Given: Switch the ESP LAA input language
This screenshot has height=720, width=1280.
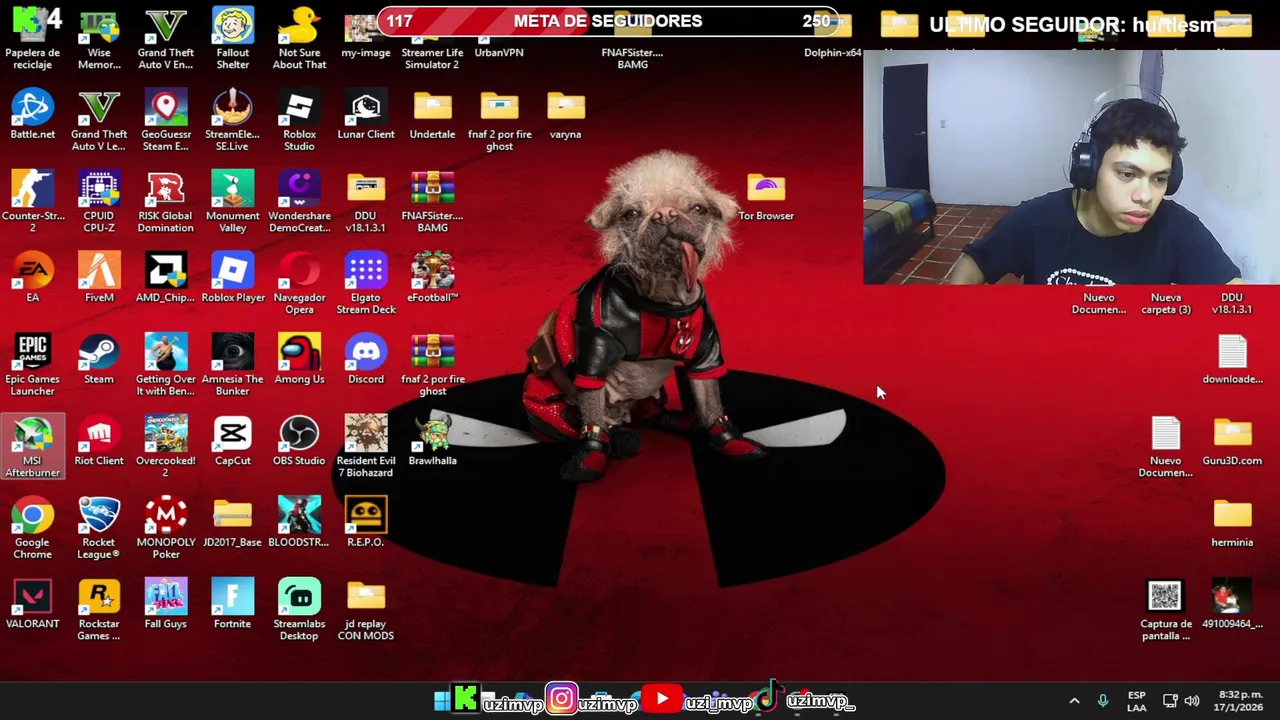Looking at the screenshot, I should (x=1137, y=701).
